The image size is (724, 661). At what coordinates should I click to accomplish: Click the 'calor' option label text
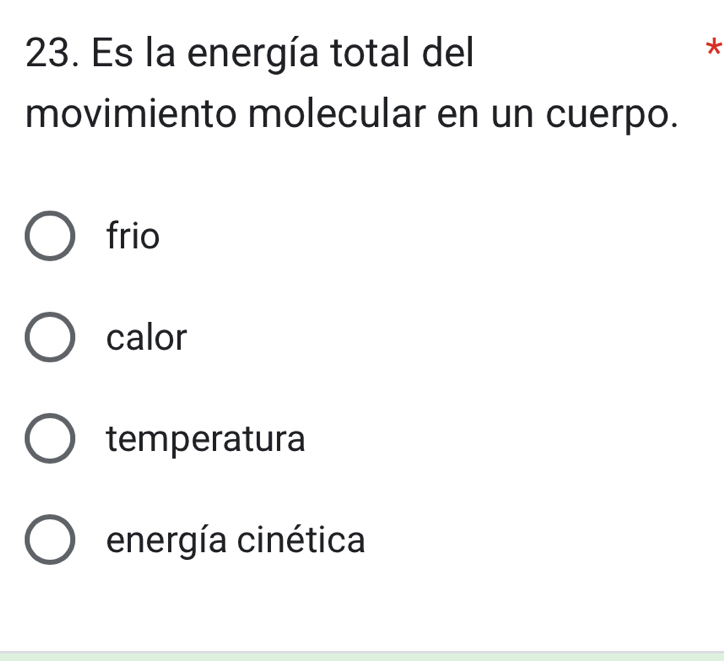click(147, 338)
